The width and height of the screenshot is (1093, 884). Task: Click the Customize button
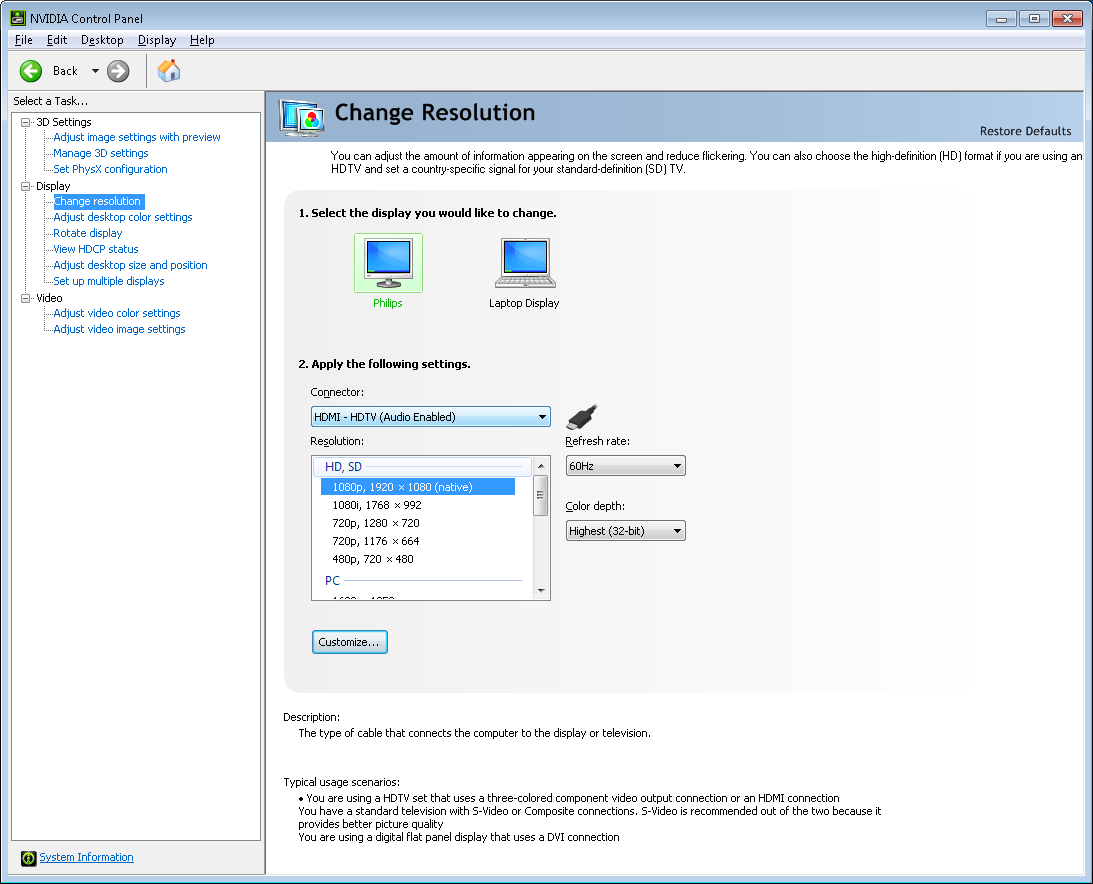point(349,642)
